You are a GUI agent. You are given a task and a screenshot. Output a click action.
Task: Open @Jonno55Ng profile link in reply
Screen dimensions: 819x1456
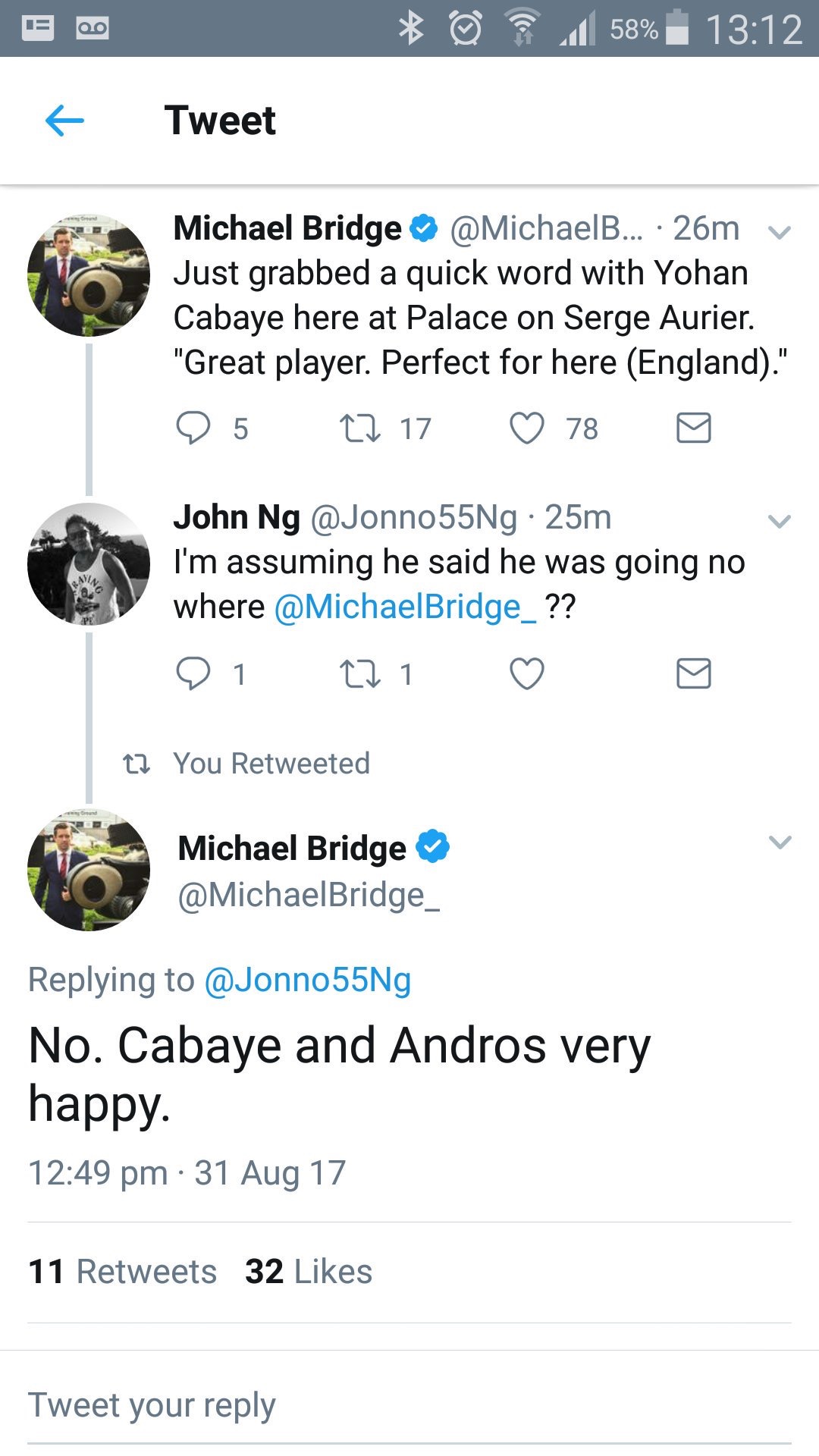pos(308,980)
